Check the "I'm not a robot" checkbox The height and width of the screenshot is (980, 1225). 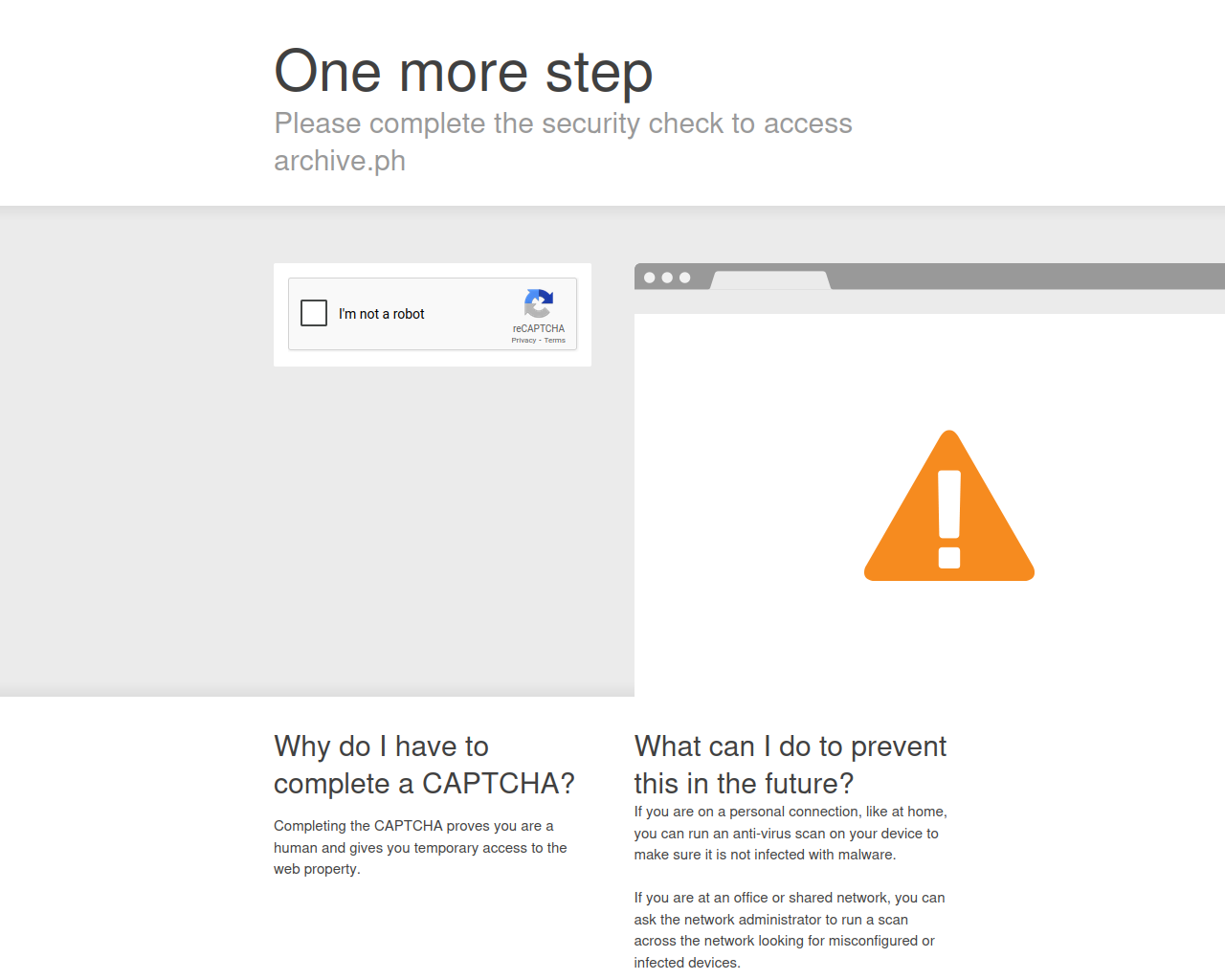point(314,313)
